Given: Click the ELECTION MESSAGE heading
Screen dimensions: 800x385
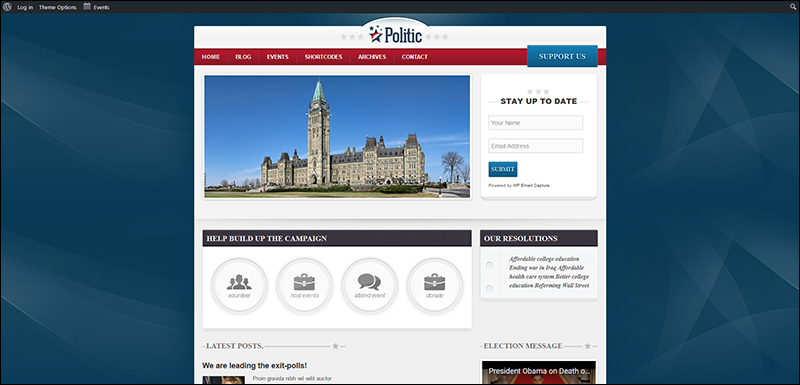Looking at the screenshot, I should [523, 346].
